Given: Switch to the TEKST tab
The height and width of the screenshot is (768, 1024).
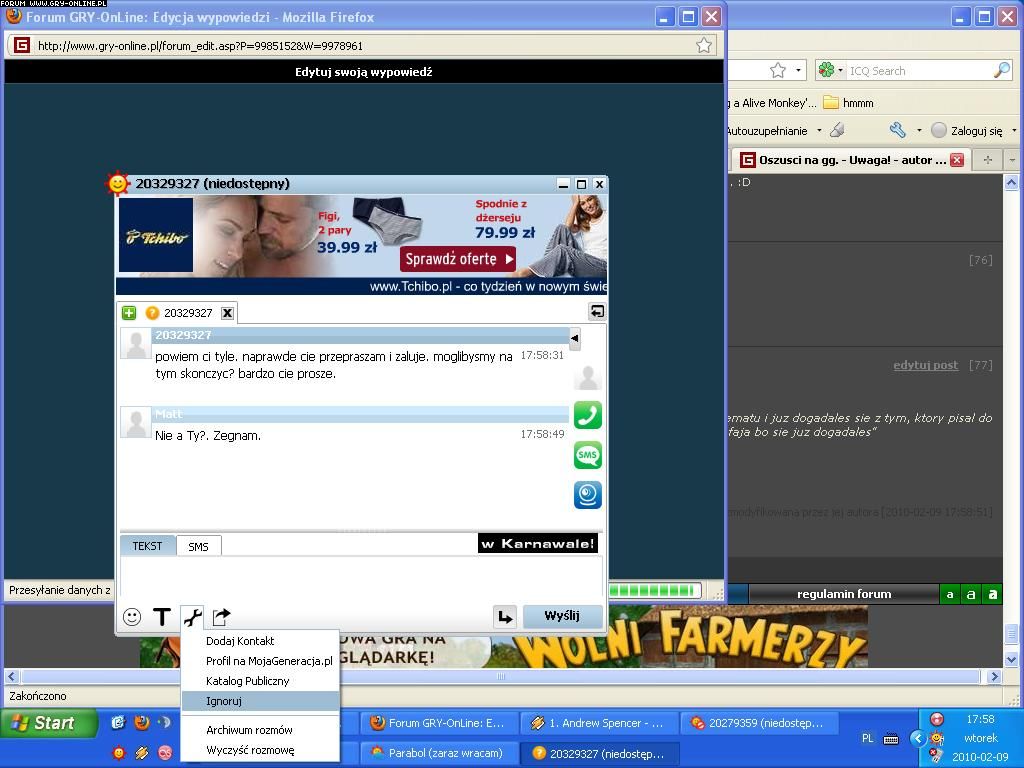Looking at the screenshot, I should (x=148, y=546).
